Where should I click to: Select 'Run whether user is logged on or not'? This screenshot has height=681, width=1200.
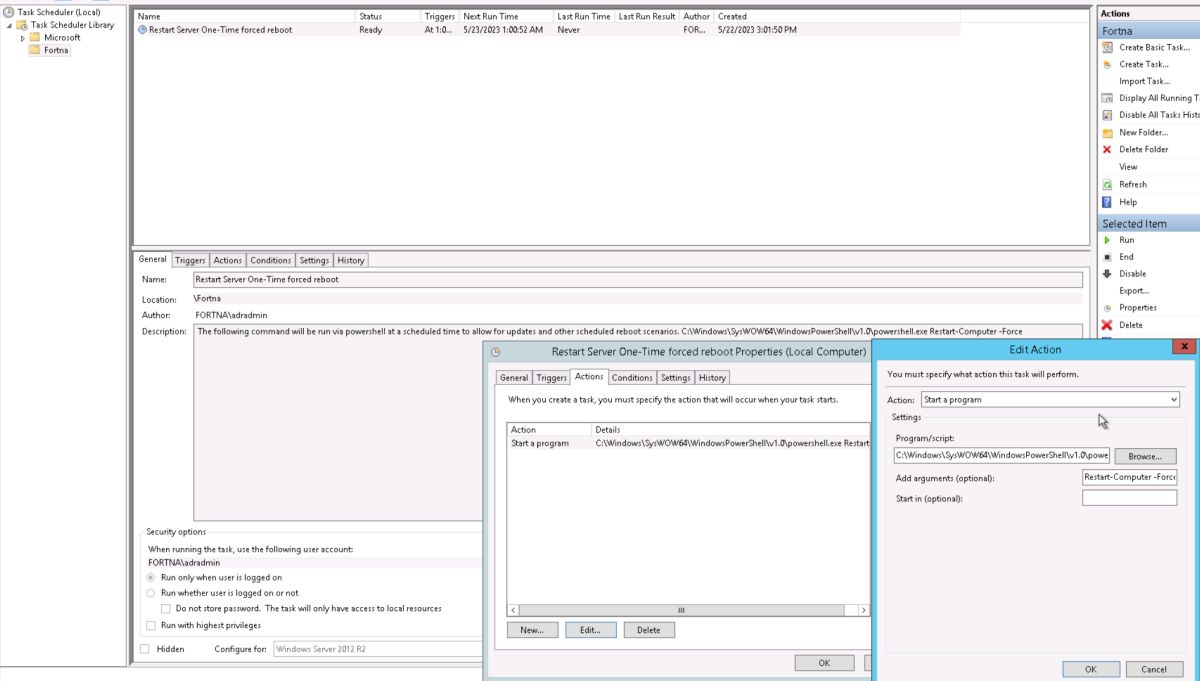tap(152, 593)
